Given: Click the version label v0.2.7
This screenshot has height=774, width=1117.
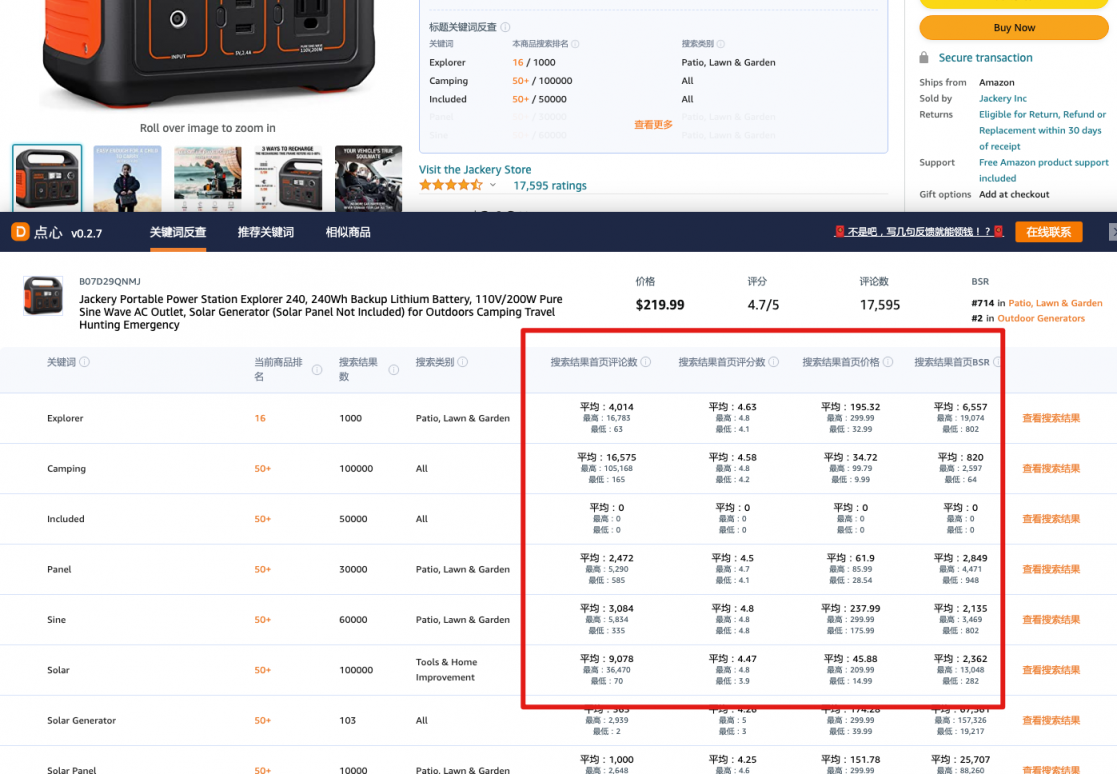Looking at the screenshot, I should click(x=86, y=233).
